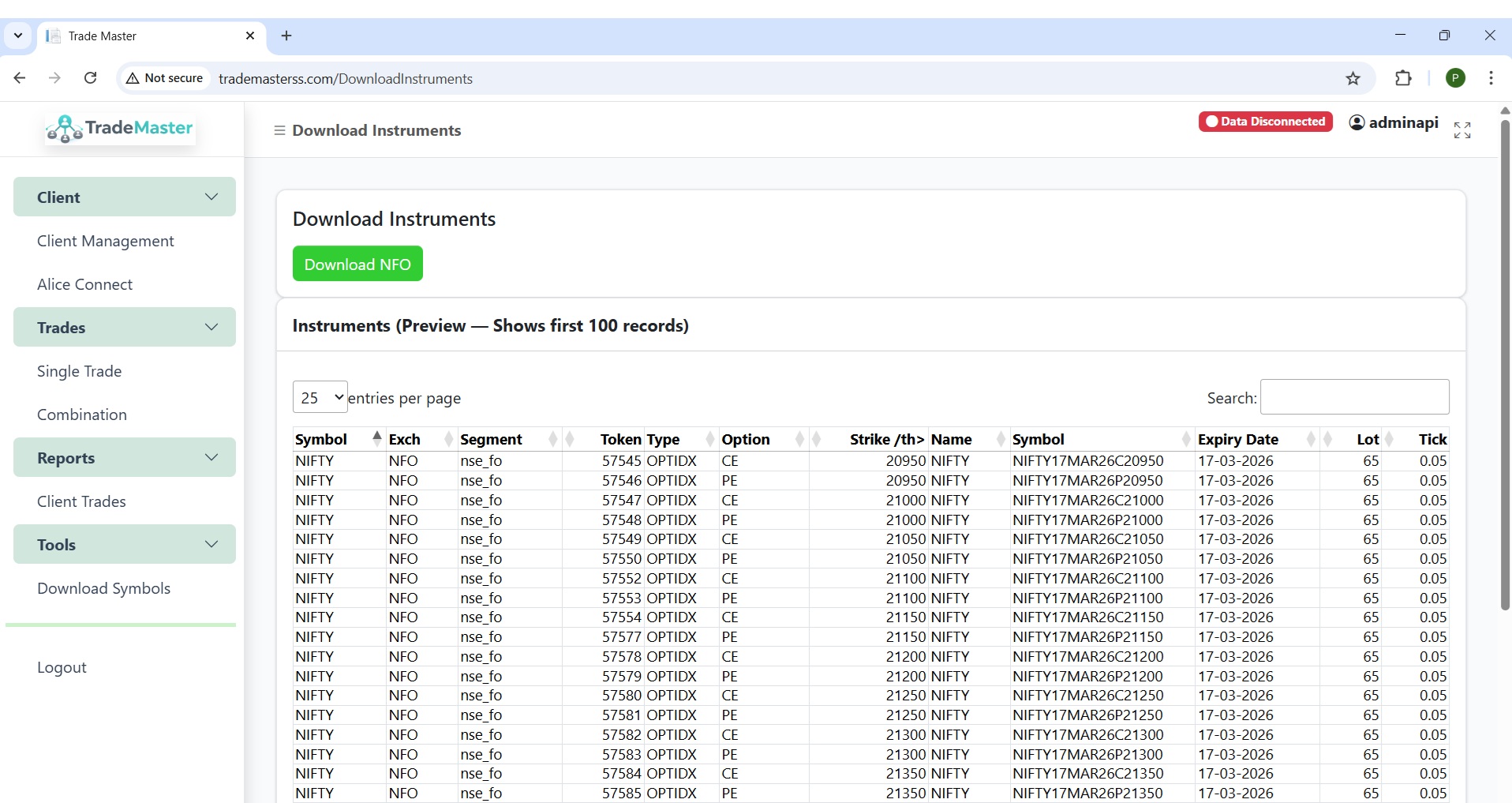Image resolution: width=1512 pixels, height=803 pixels.
Task: Click the fullscreen expand icon
Action: pyautogui.click(x=1461, y=130)
